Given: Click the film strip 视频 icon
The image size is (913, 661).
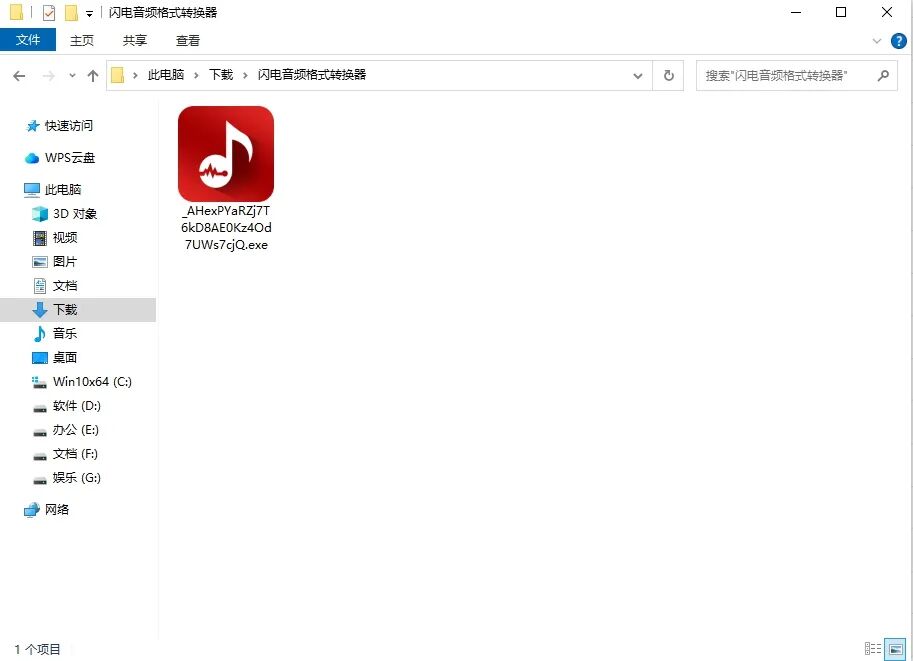Looking at the screenshot, I should 40,238.
